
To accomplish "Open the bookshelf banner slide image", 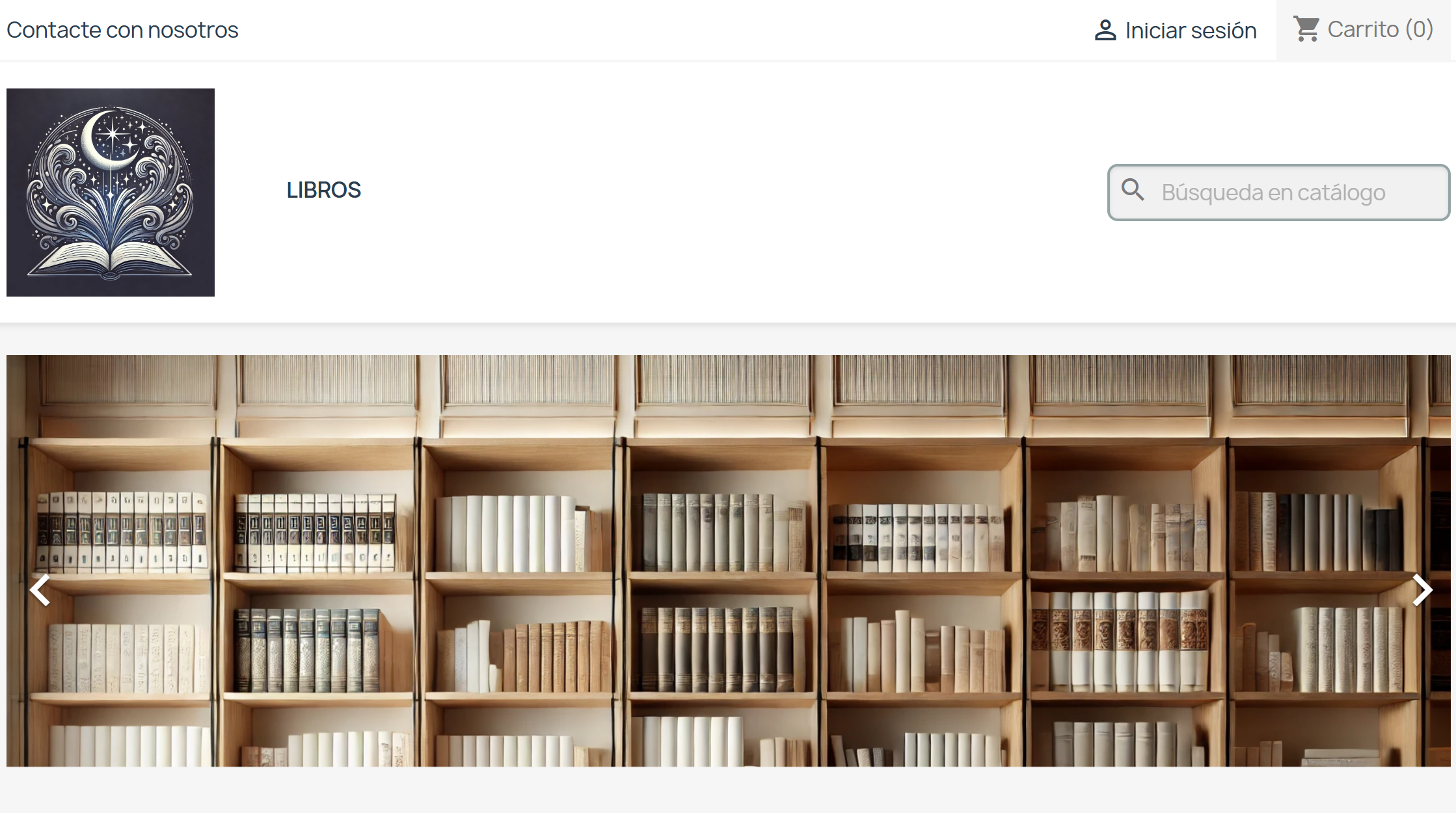I will [x=729, y=561].
